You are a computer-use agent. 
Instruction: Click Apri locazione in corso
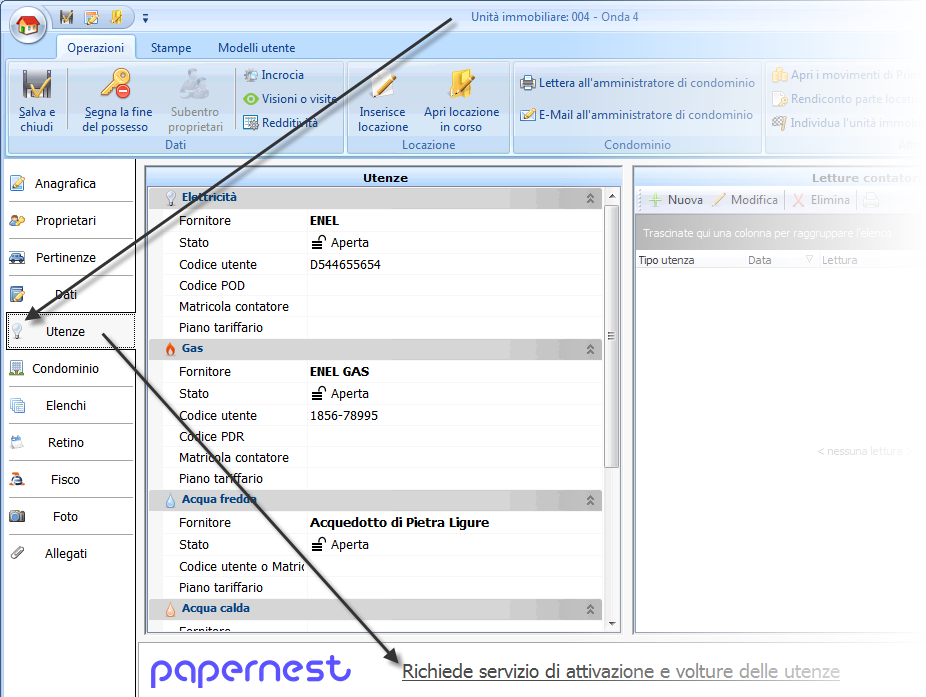click(461, 100)
